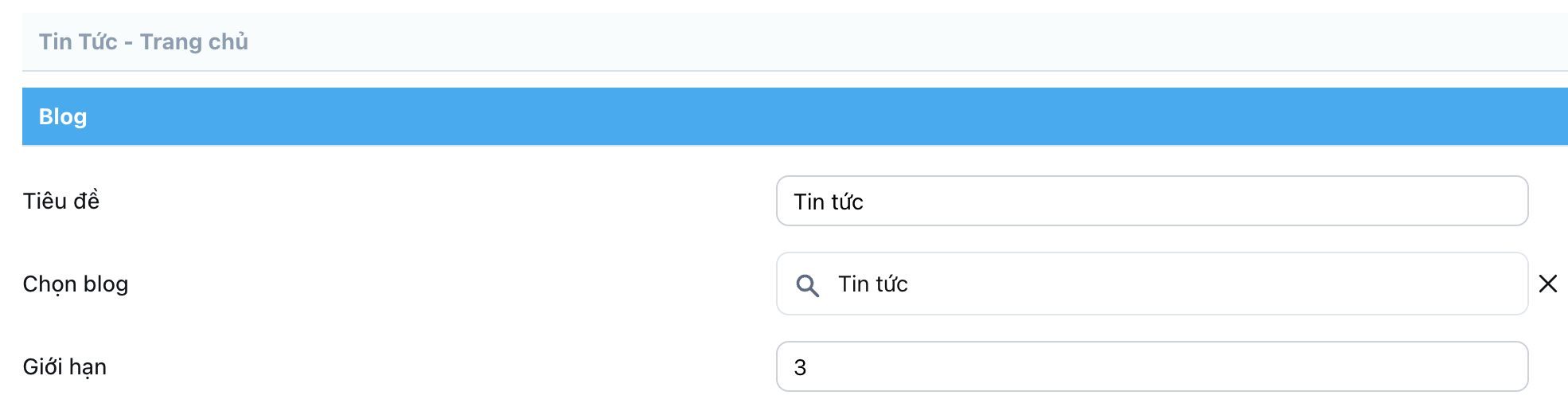Click the 'Giới hạn' label
Screen dimensions: 1568x411
pyautogui.click(x=64, y=367)
